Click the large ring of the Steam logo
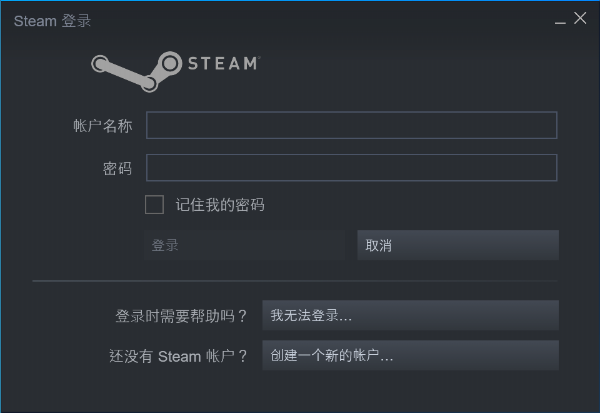Viewport: 600px width, 413px height. 170,64
